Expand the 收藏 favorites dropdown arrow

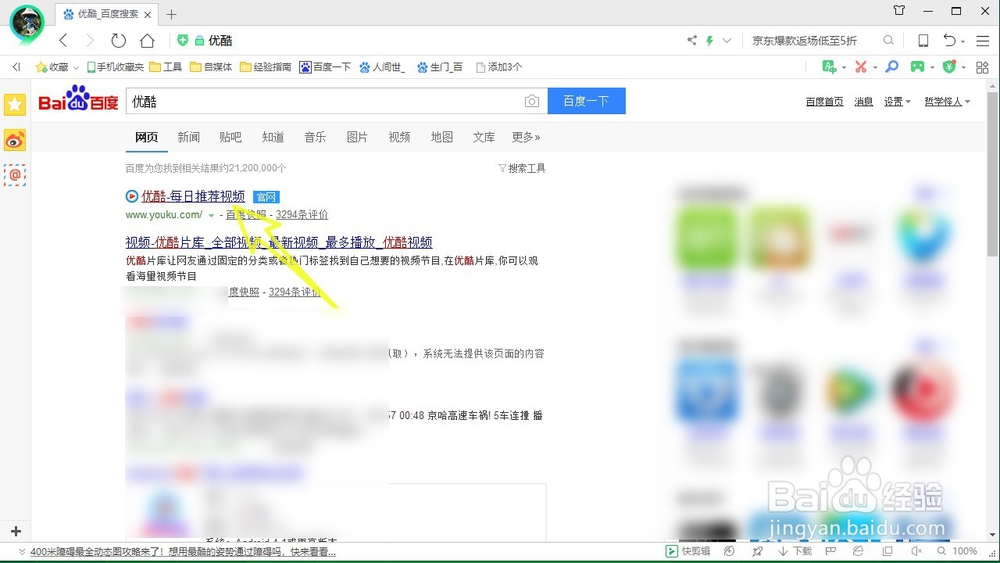pos(75,68)
